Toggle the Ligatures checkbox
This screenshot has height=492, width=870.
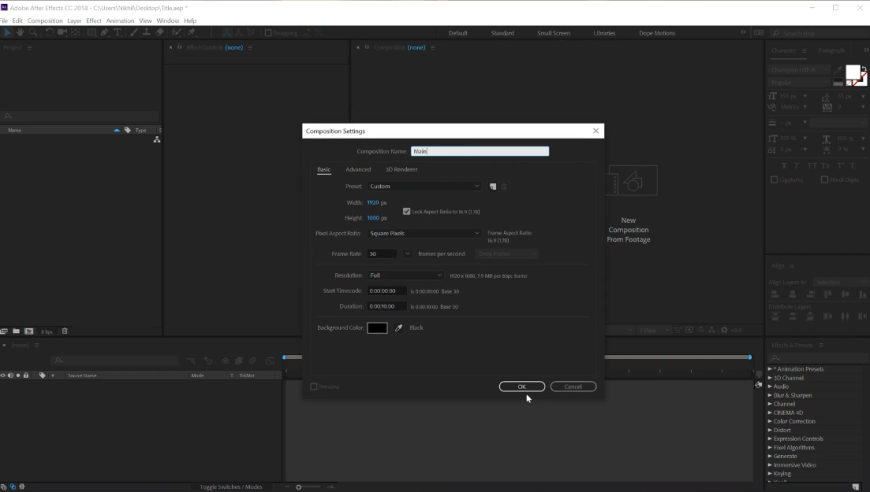pos(774,180)
